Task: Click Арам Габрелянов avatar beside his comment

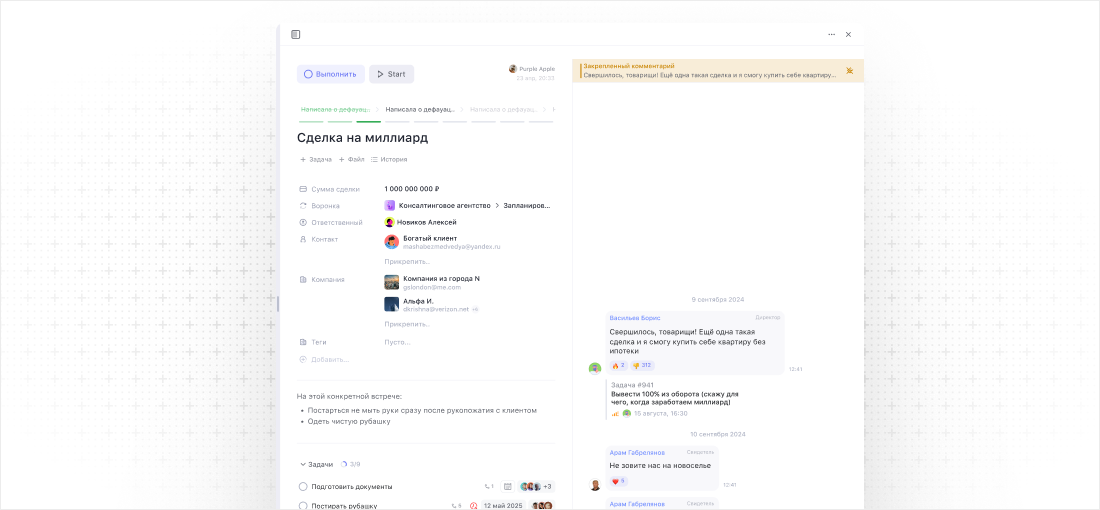Action: pos(595,485)
